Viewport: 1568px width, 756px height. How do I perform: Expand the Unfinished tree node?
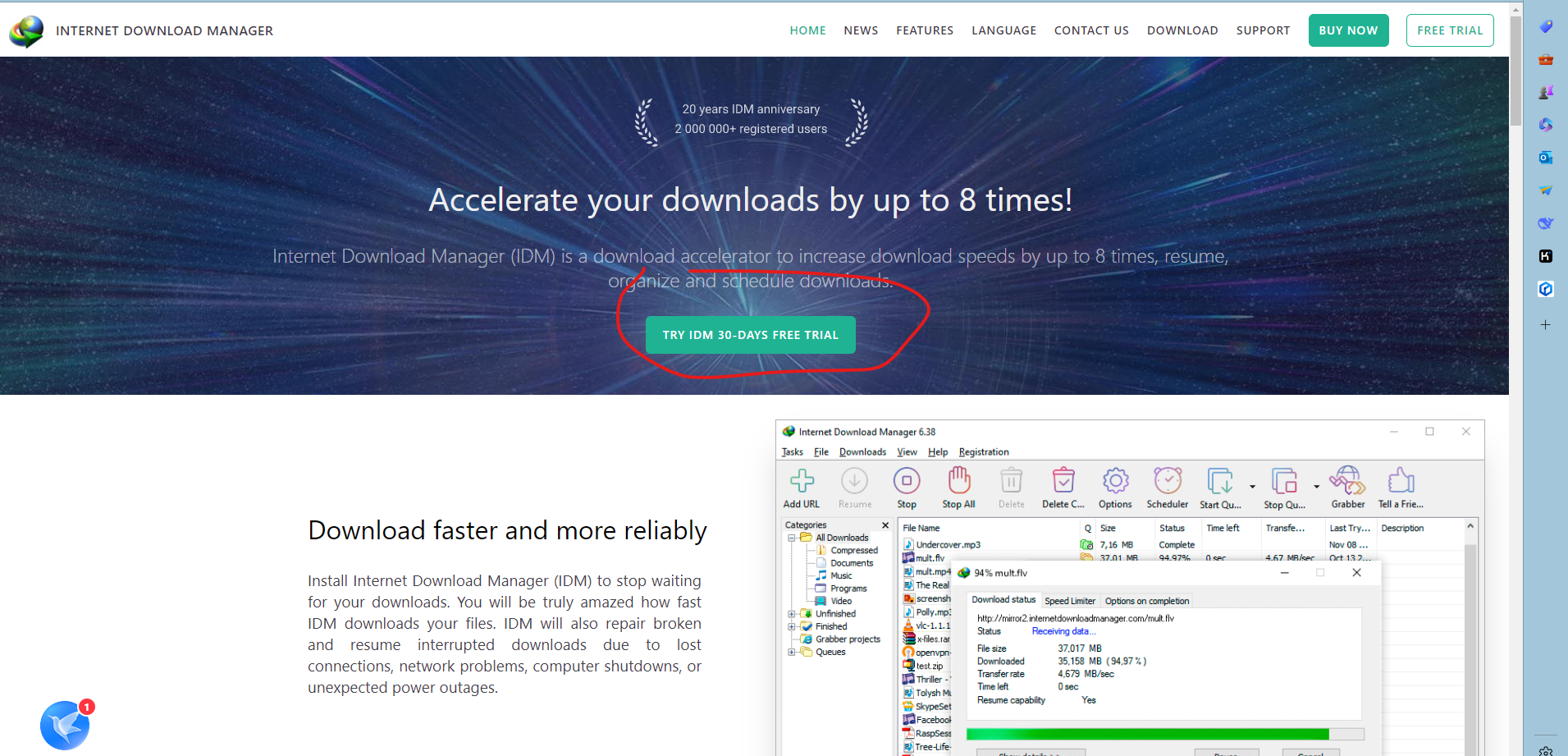pos(792,614)
